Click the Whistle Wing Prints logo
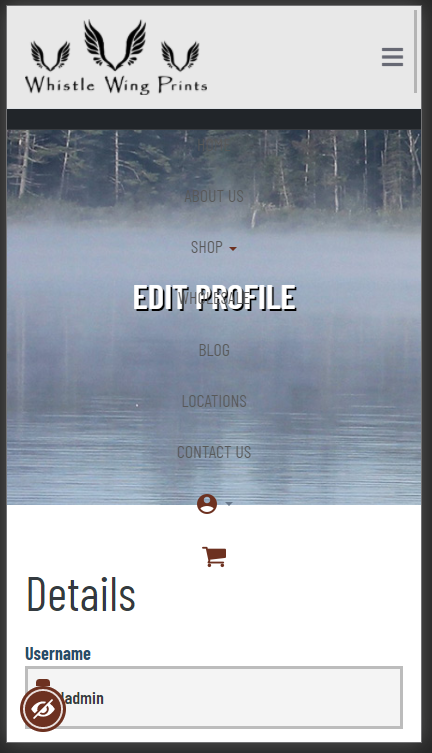432x753 pixels. (x=116, y=57)
